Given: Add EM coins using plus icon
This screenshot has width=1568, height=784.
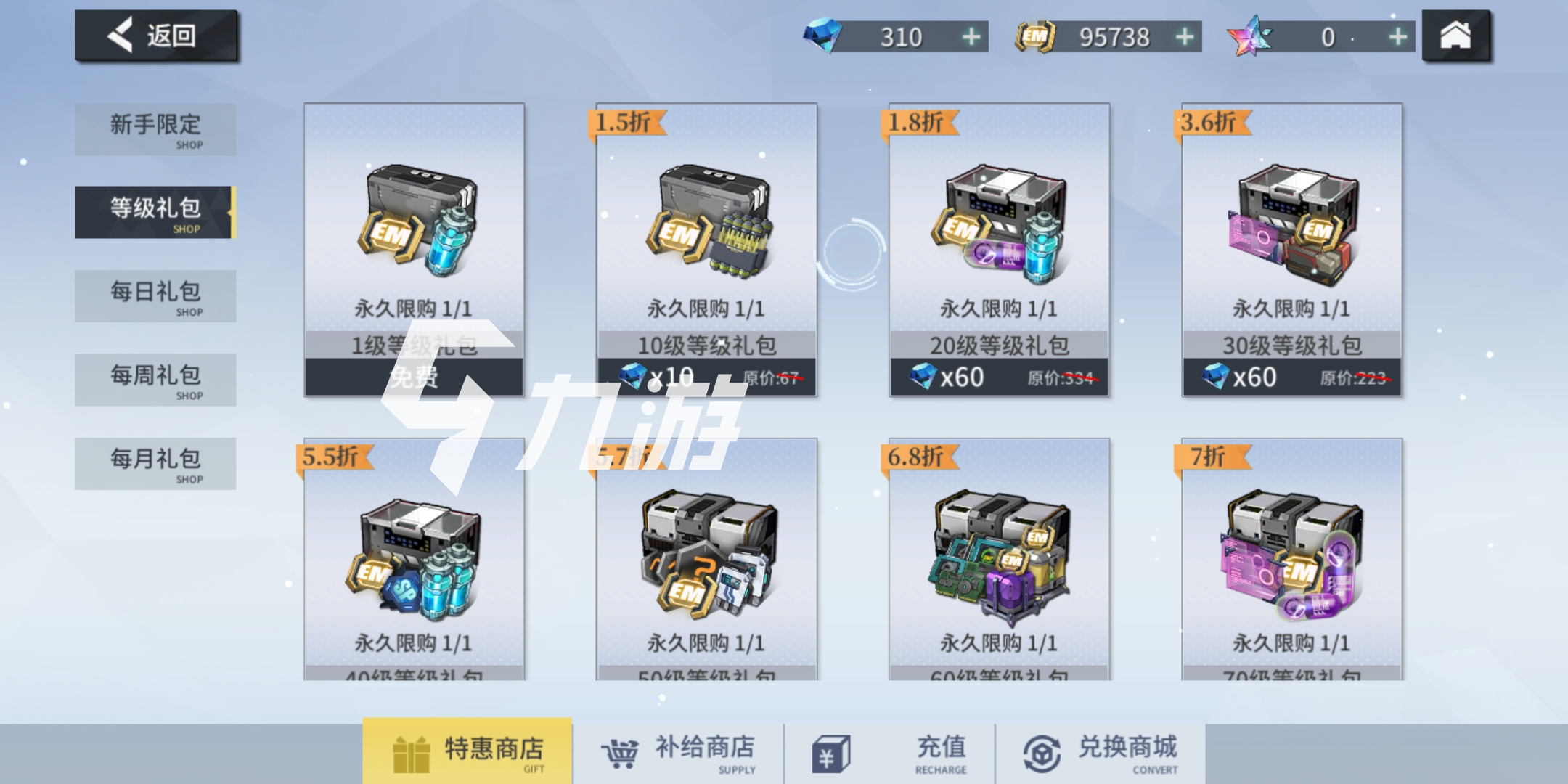Looking at the screenshot, I should pos(1184,36).
